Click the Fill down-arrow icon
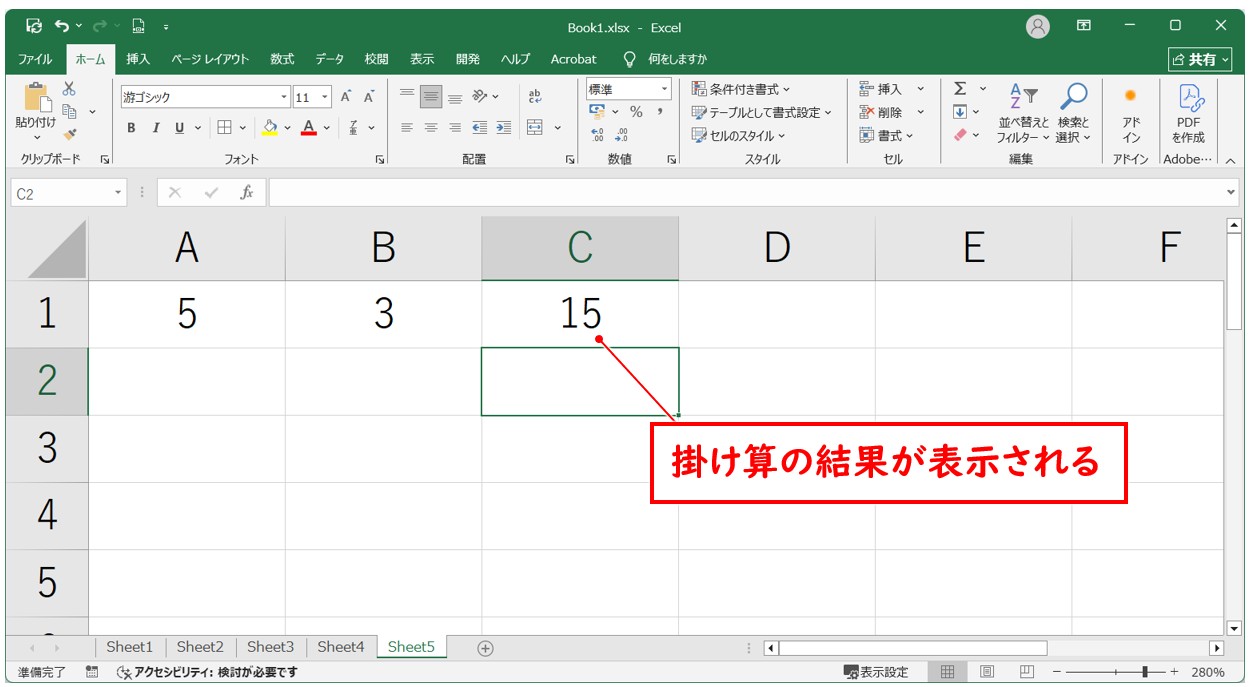Viewport: 1253px width, 687px height. pyautogui.click(x=960, y=112)
